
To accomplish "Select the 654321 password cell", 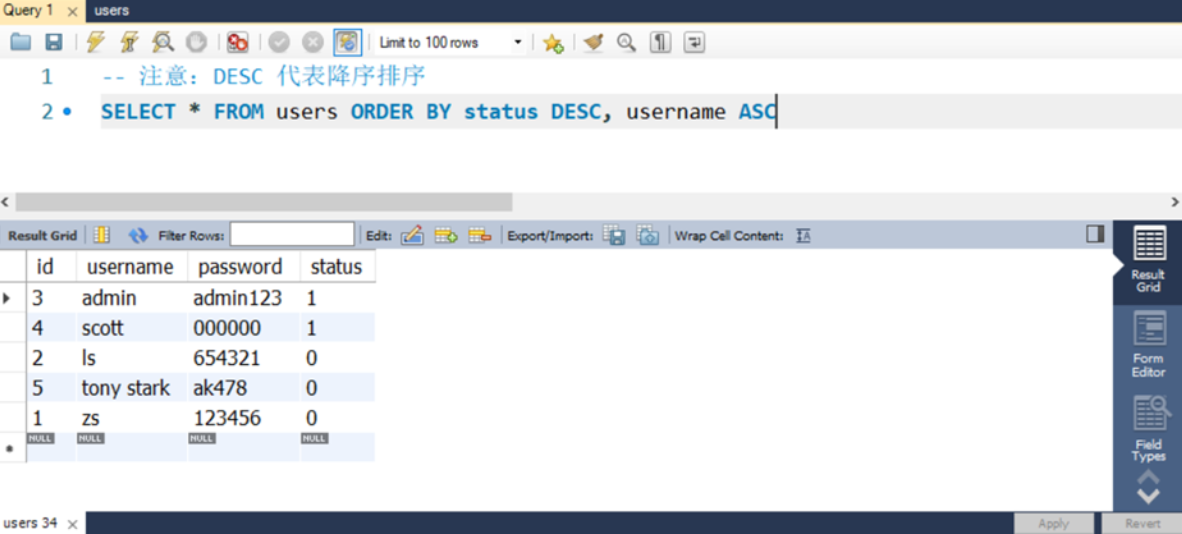I will (x=243, y=358).
